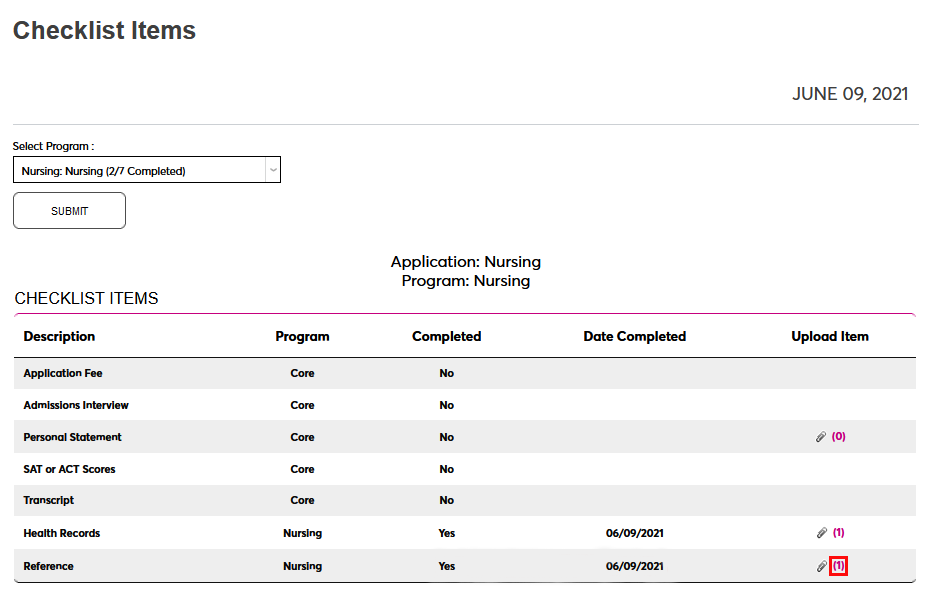Click the paperclip icon in the Reference row

[822, 566]
